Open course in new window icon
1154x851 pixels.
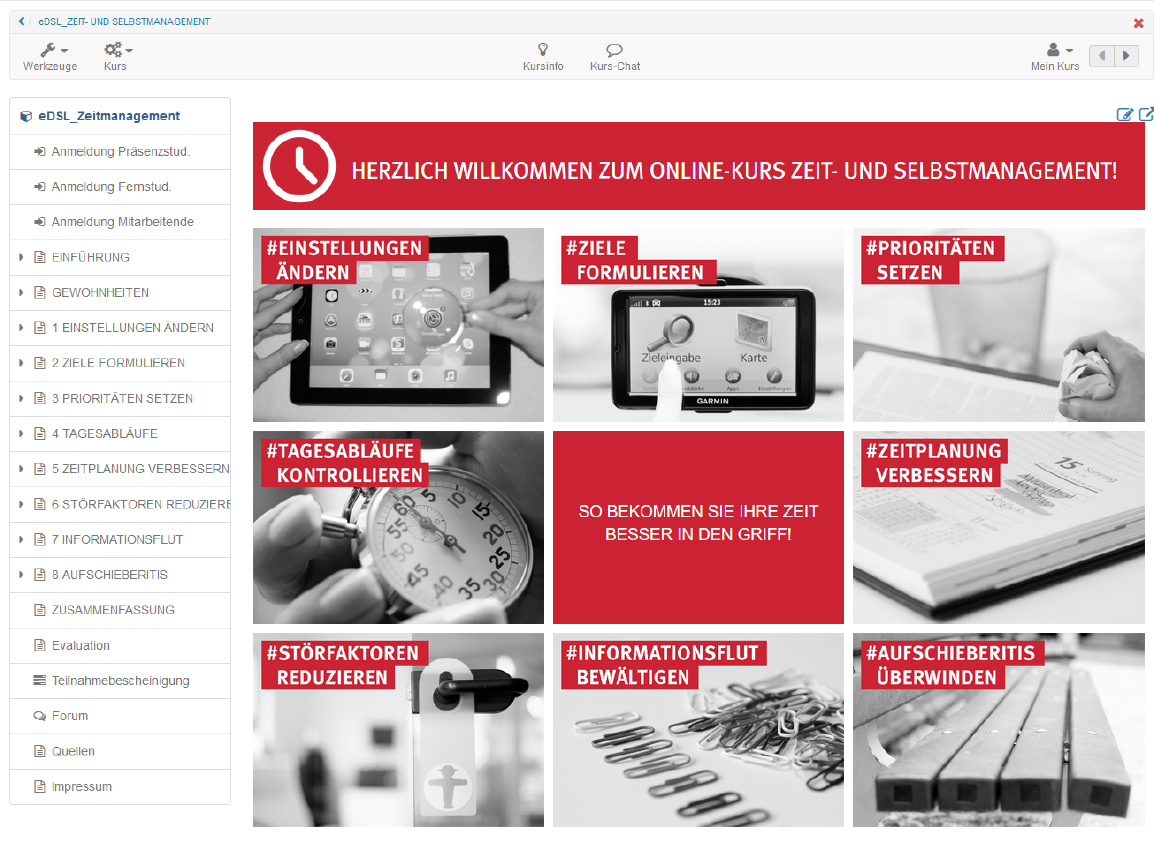[x=1146, y=114]
